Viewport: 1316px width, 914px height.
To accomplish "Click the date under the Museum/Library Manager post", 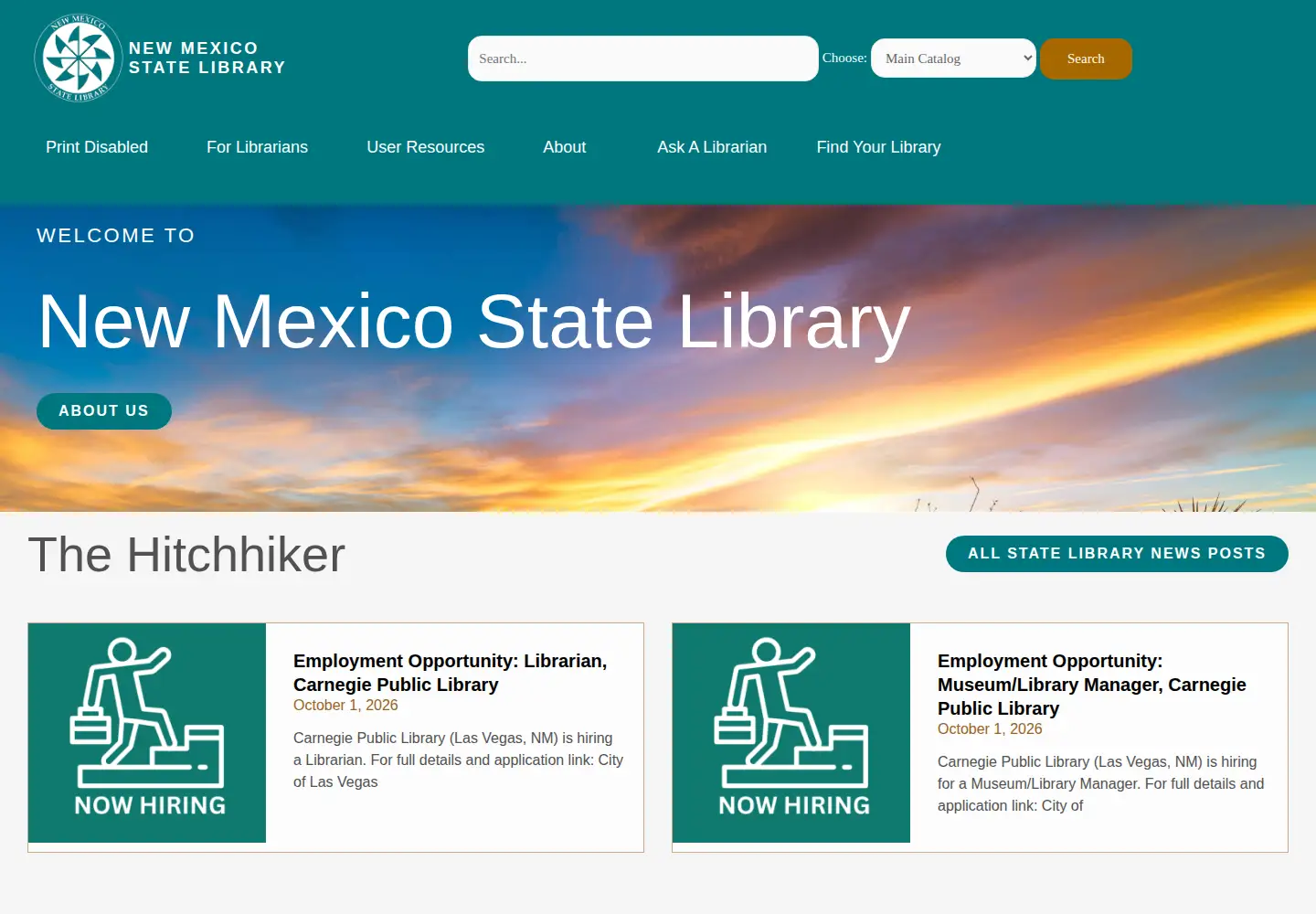I will 990,729.
